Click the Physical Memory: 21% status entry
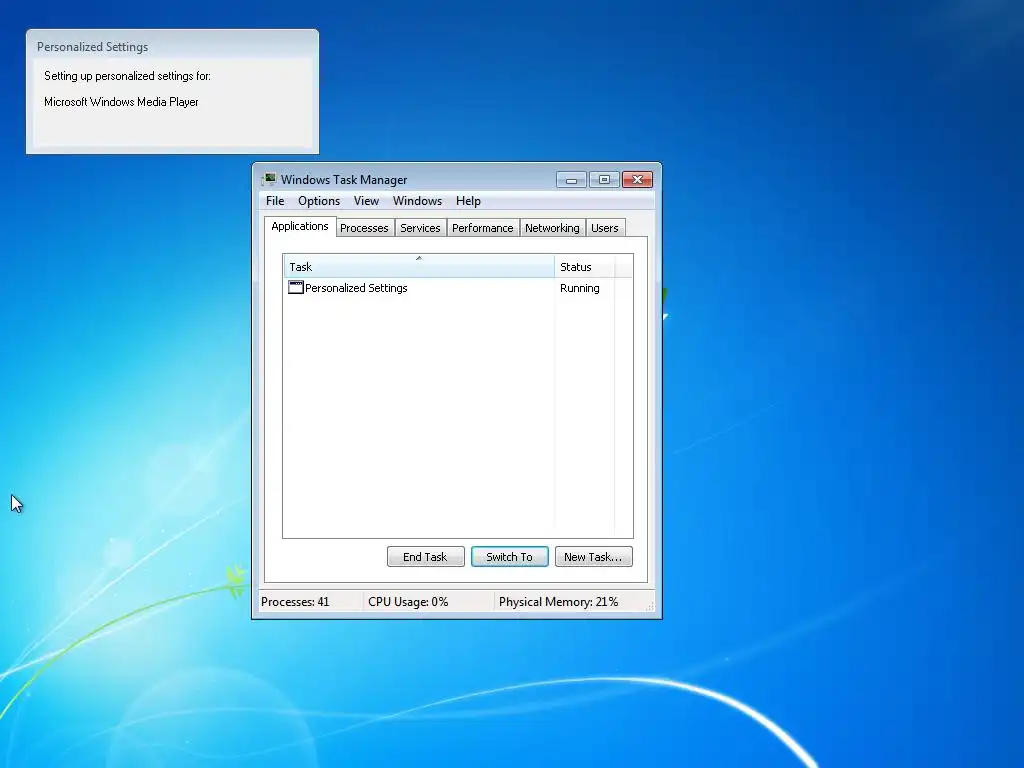Viewport: 1024px width, 768px height. [558, 602]
